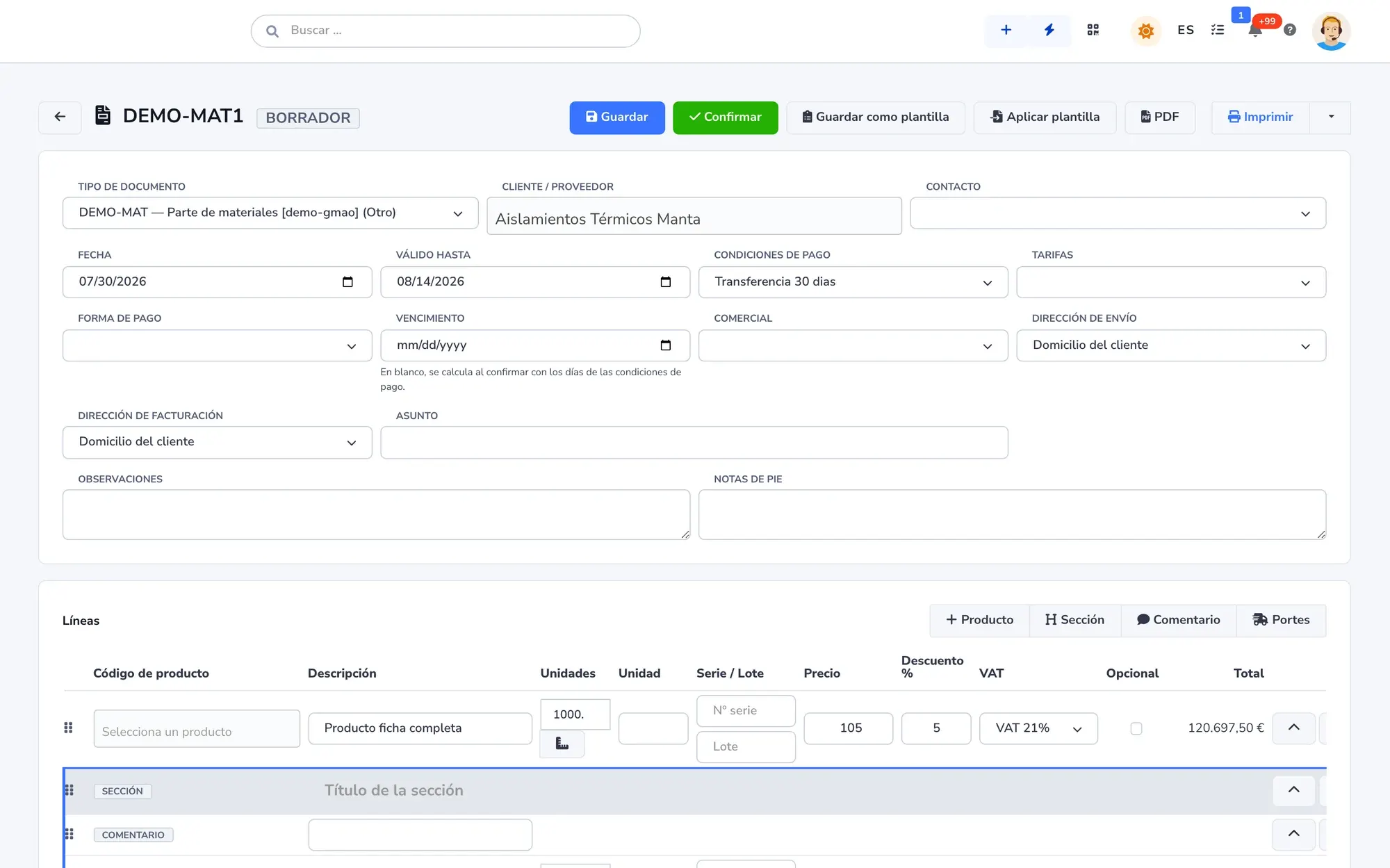
Task: Open the VAT 21% dropdown
Action: [1038, 728]
